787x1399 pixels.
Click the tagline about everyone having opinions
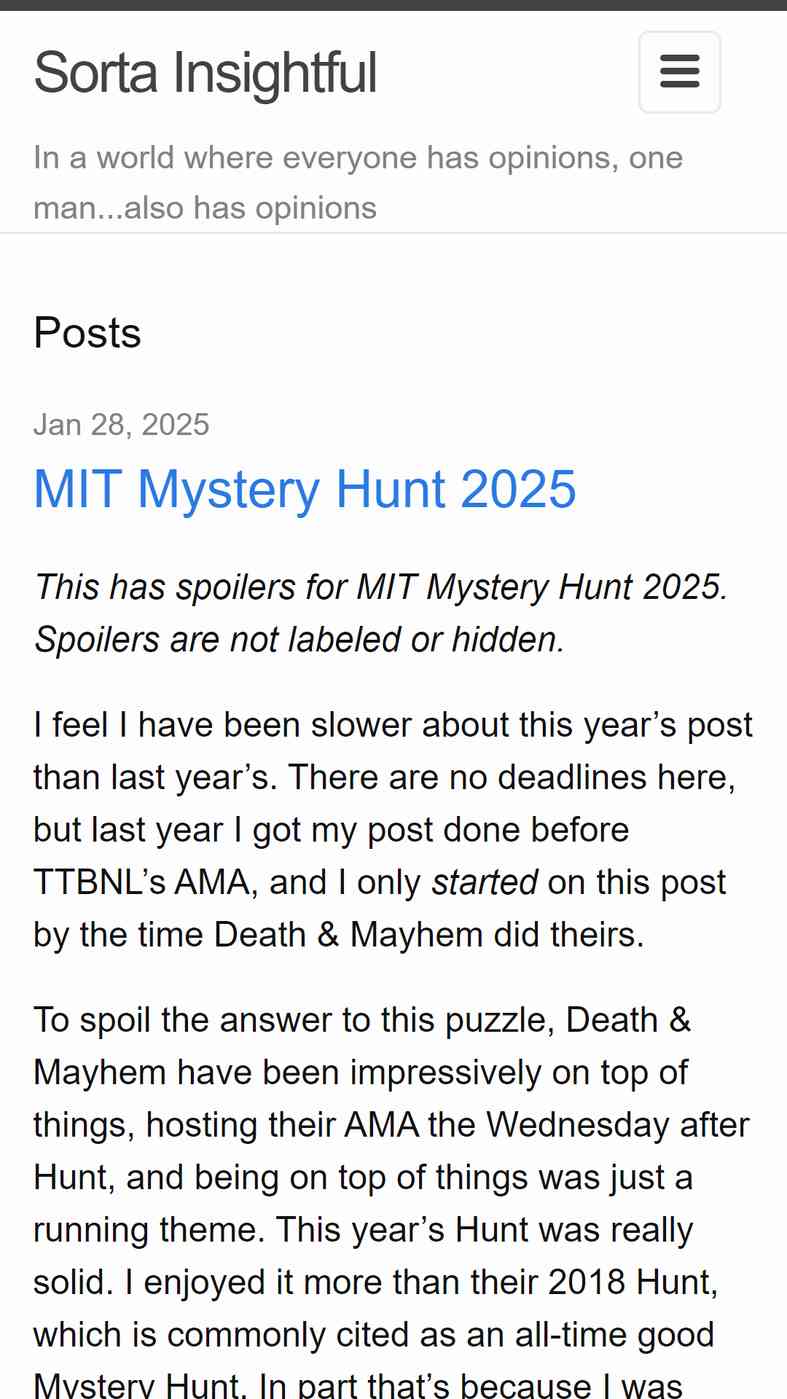point(358,182)
